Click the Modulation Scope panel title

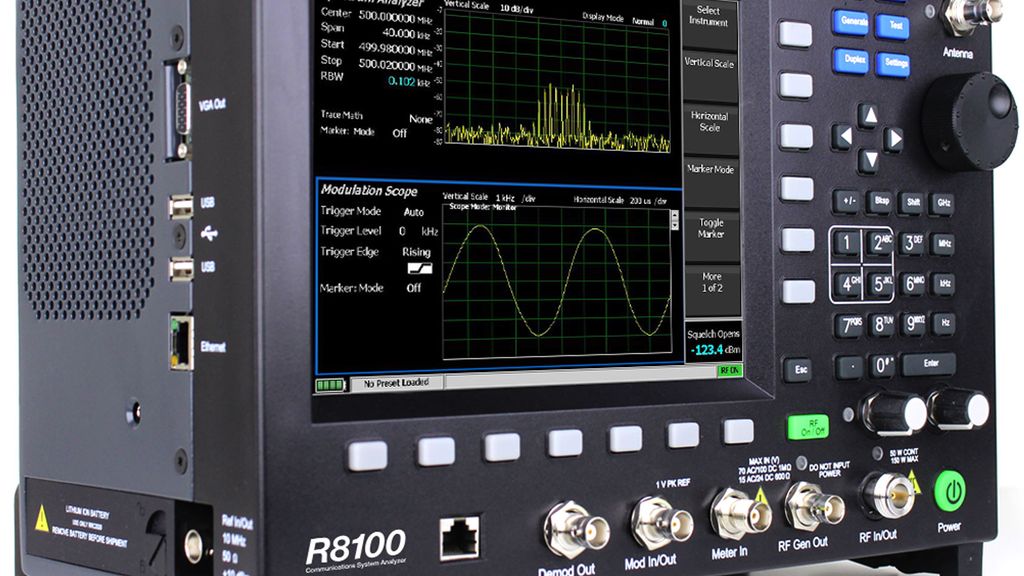(369, 191)
